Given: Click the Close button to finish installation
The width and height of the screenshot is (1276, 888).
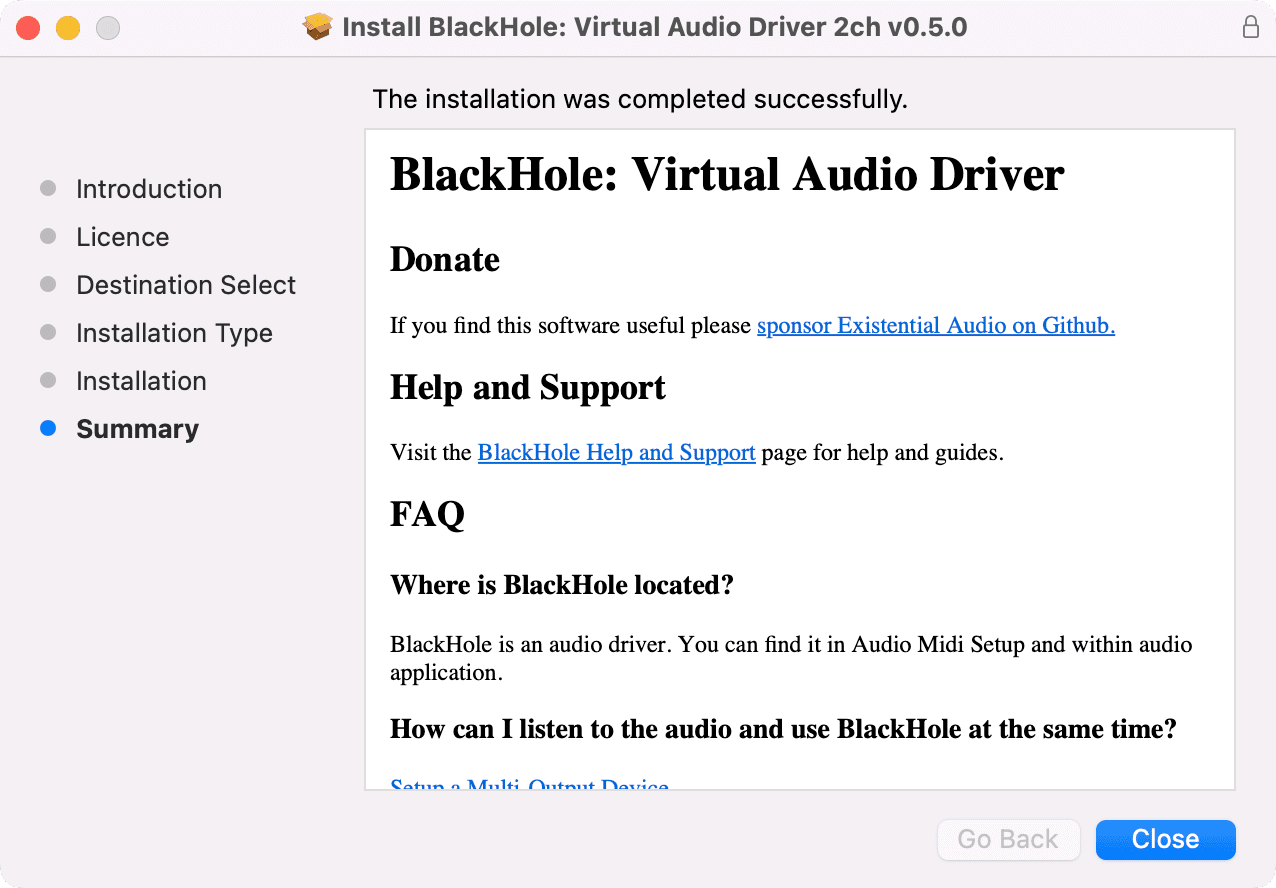Looking at the screenshot, I should [x=1165, y=840].
